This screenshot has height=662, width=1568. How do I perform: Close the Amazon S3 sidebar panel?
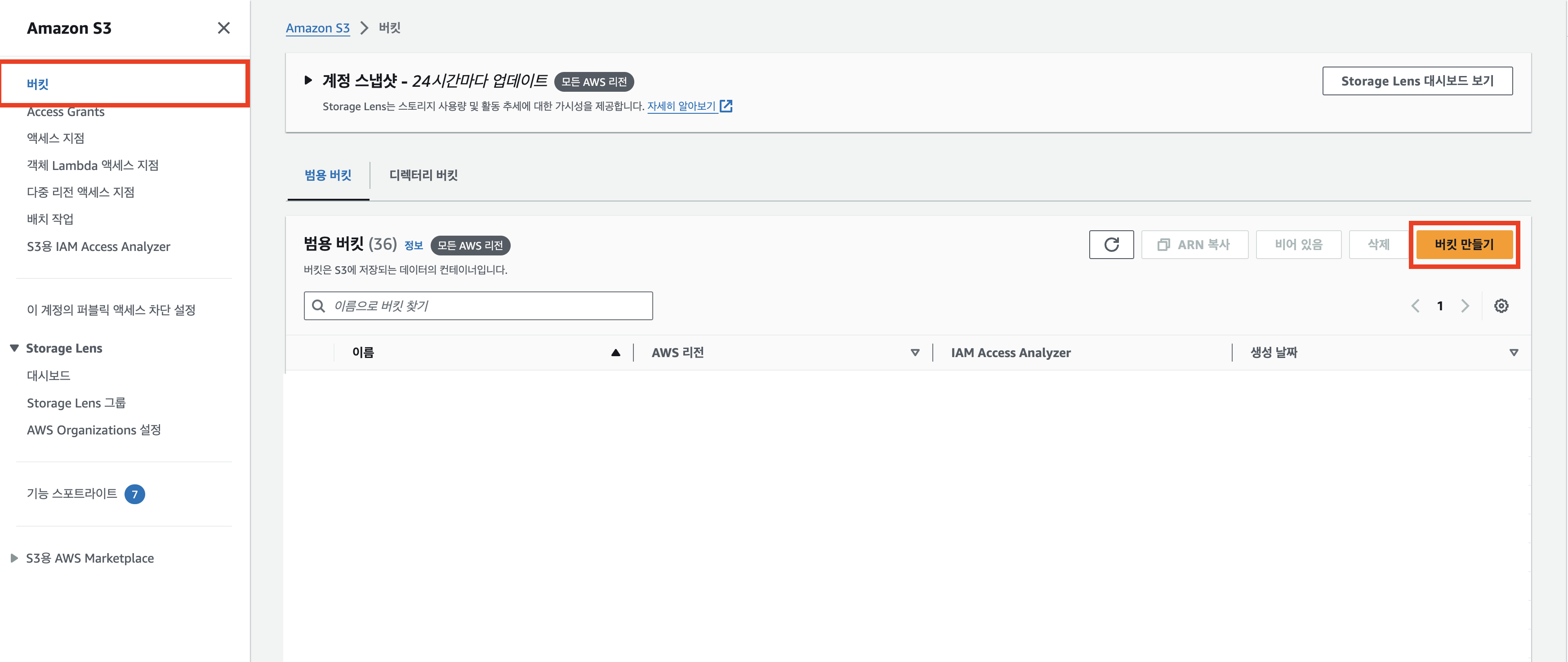pos(223,28)
